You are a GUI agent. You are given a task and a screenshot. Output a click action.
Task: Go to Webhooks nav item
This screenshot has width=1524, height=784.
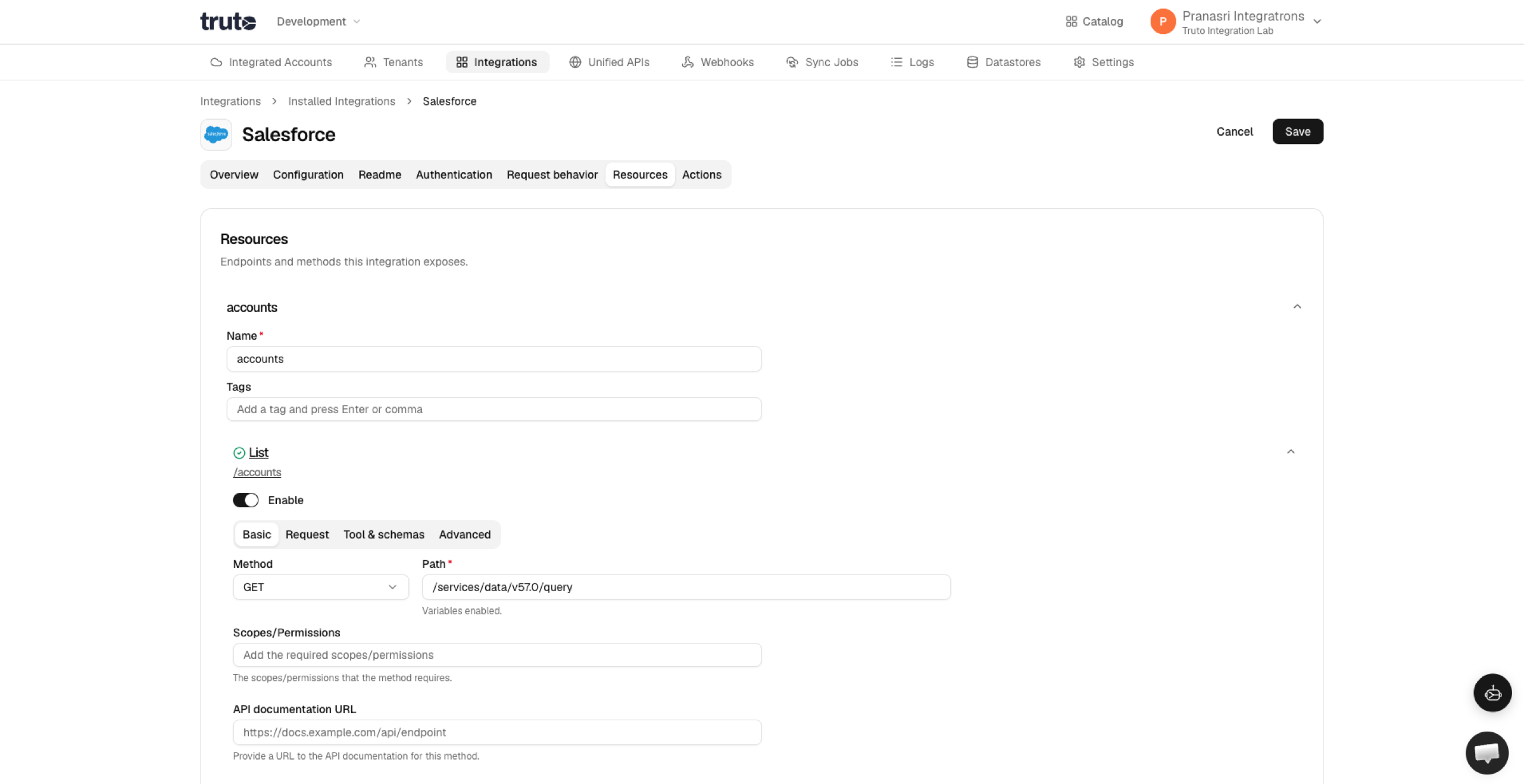717,62
